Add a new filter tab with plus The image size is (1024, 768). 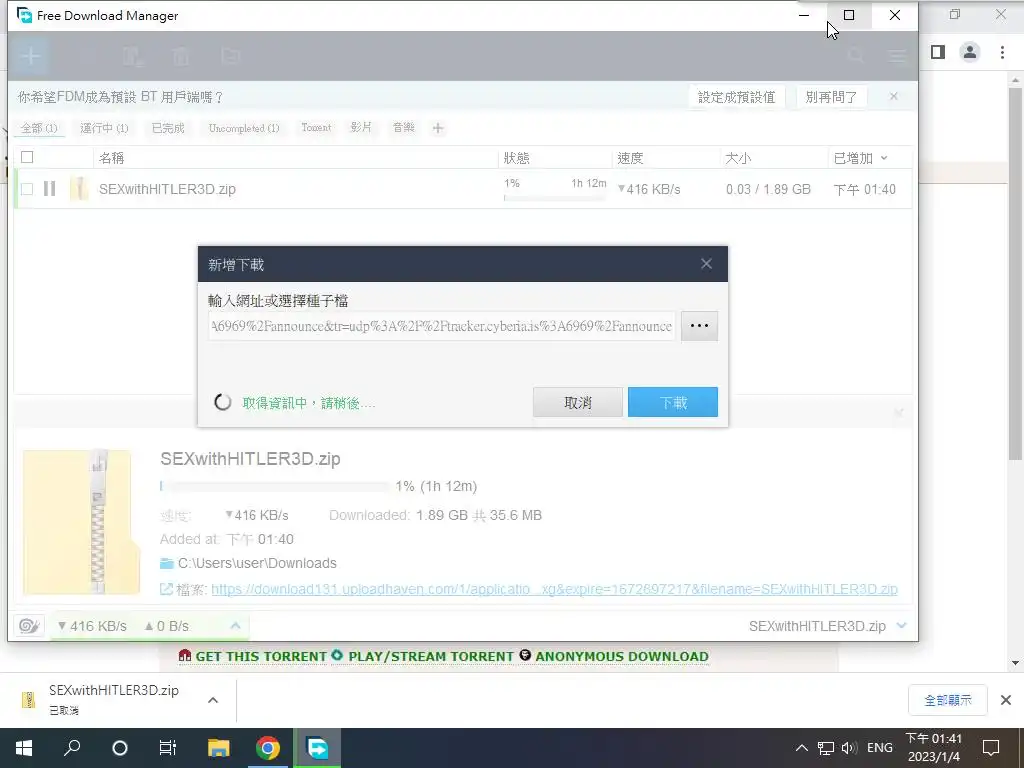click(438, 128)
